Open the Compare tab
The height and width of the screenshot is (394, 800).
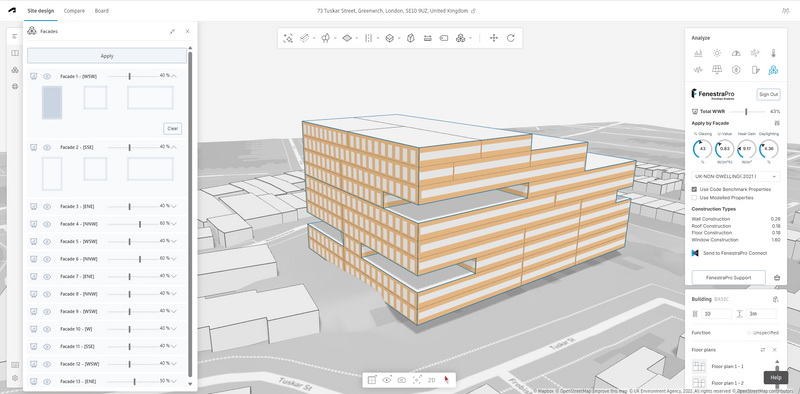pyautogui.click(x=74, y=11)
